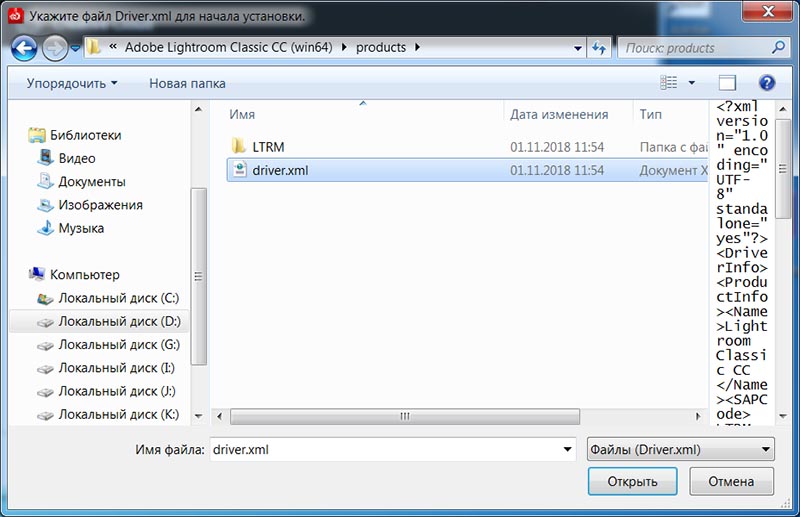
Task: Click file list scroll left arrow
Action: click(x=219, y=416)
